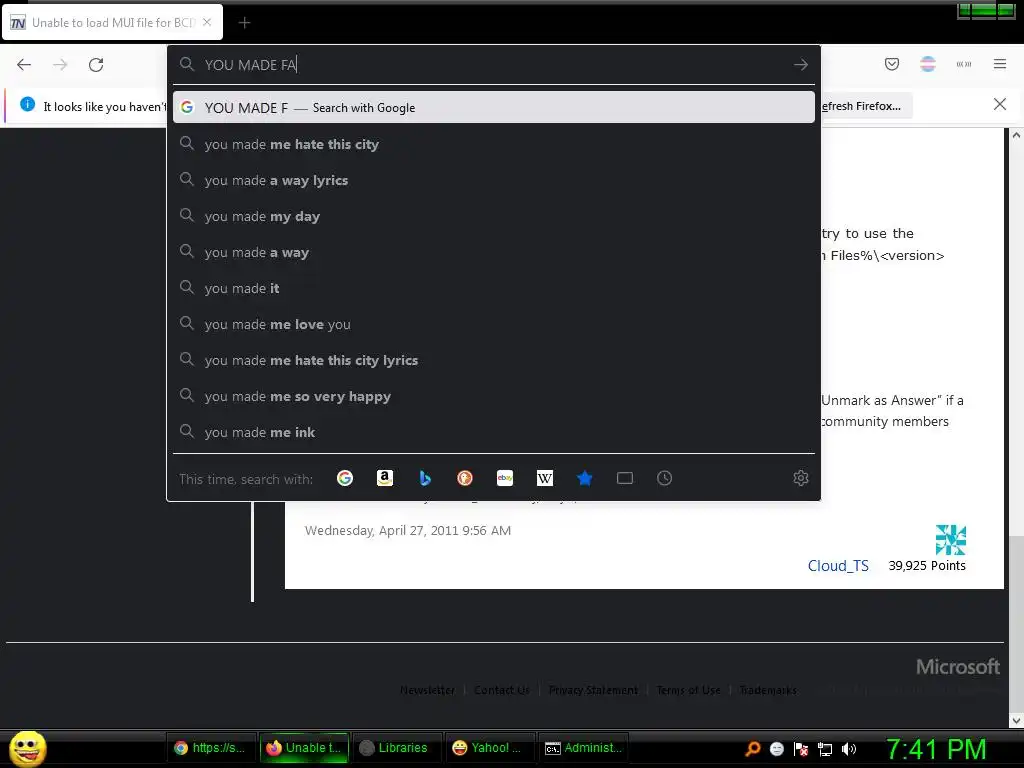Search history using the clock icon

[x=664, y=478]
